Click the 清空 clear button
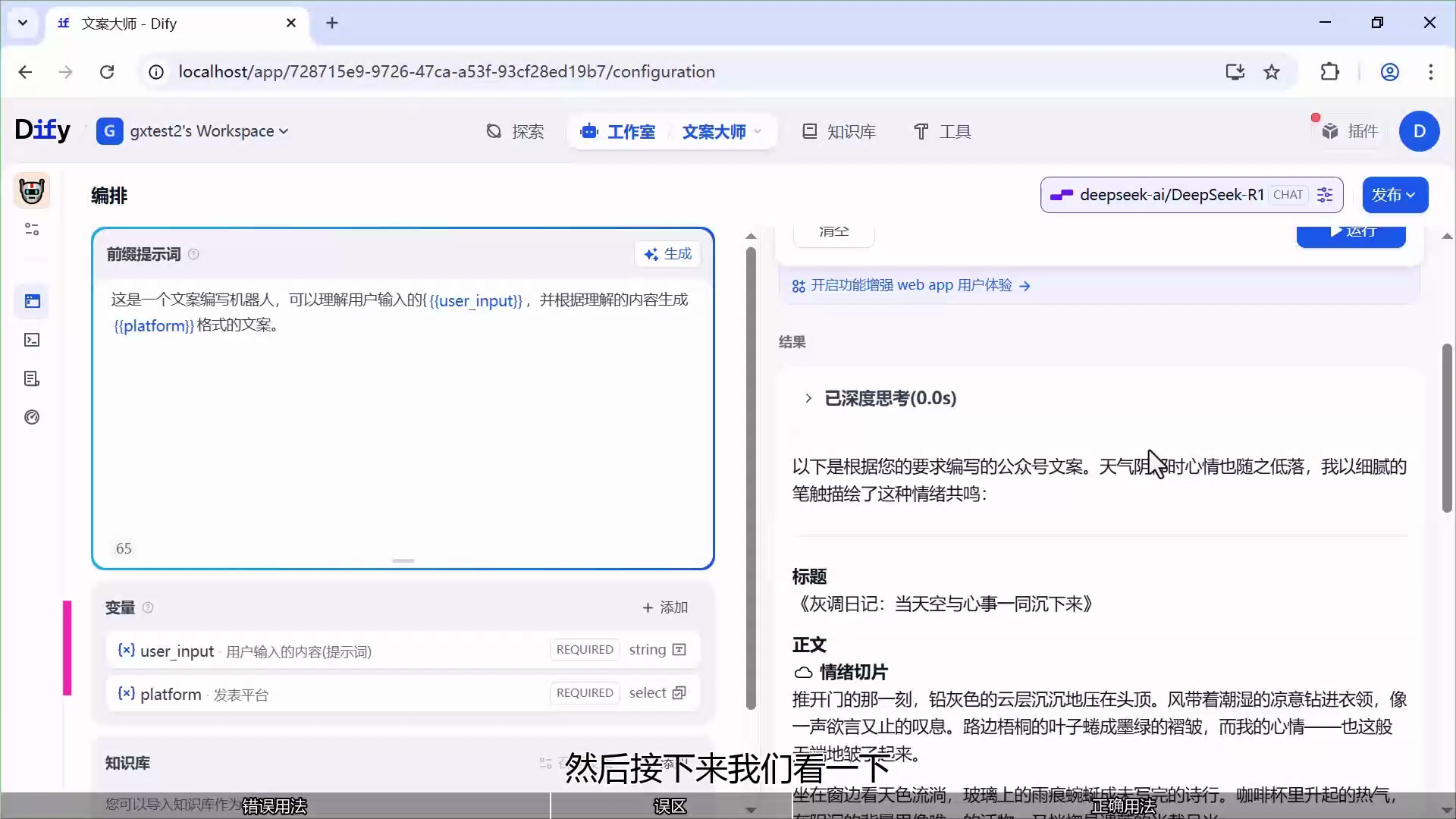This screenshot has height=819, width=1456. tap(833, 234)
